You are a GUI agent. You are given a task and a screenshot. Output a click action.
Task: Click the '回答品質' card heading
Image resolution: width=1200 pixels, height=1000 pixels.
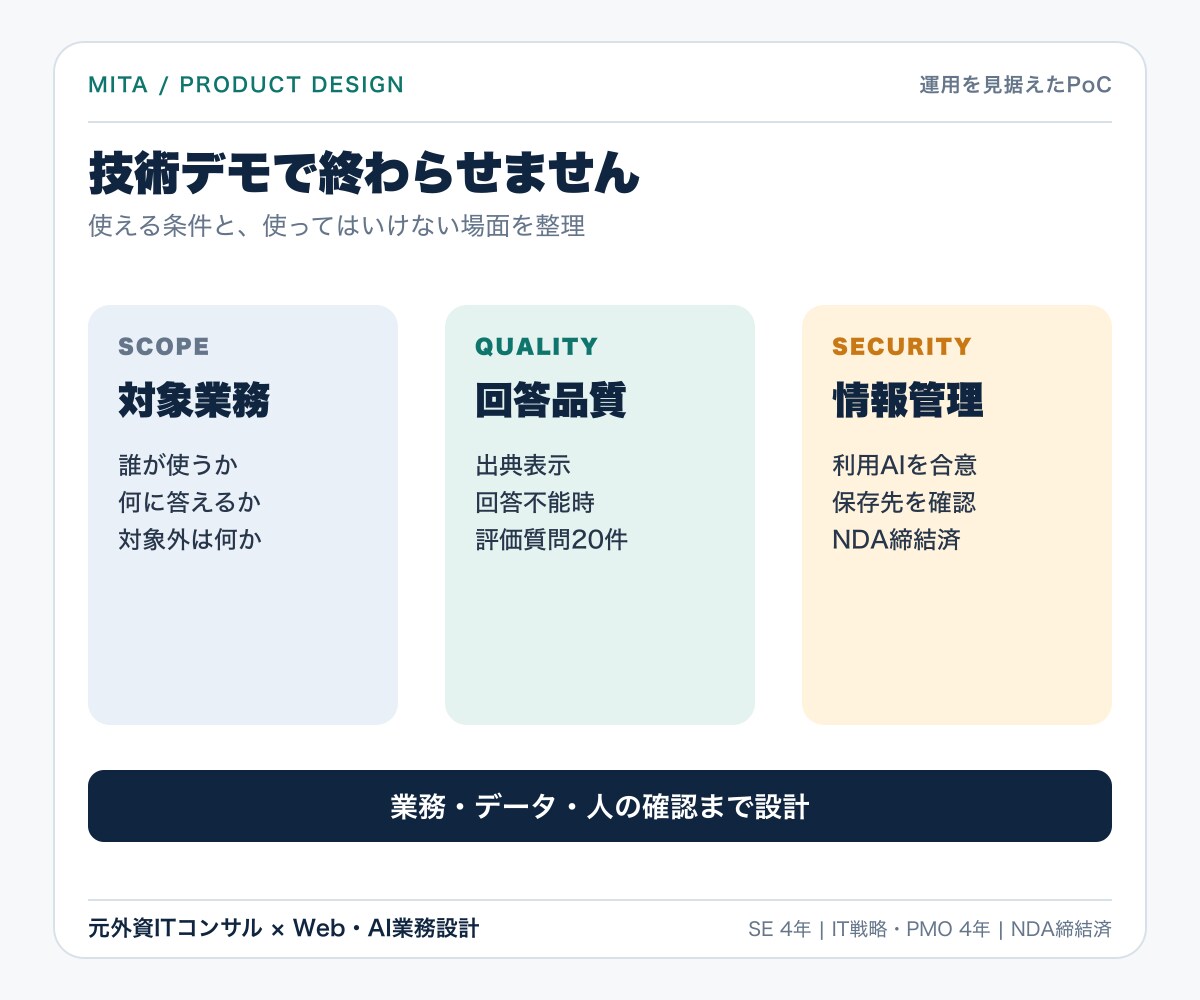point(551,401)
